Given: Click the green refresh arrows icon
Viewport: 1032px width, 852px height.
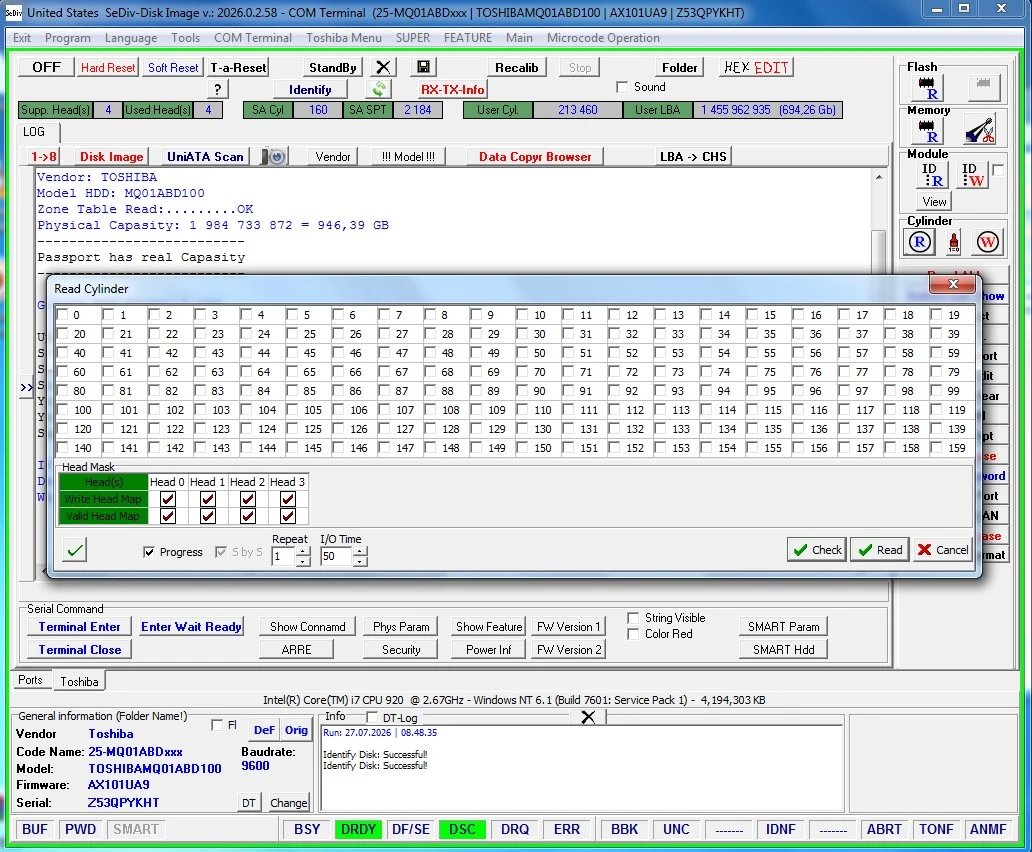Looking at the screenshot, I should coord(379,89).
